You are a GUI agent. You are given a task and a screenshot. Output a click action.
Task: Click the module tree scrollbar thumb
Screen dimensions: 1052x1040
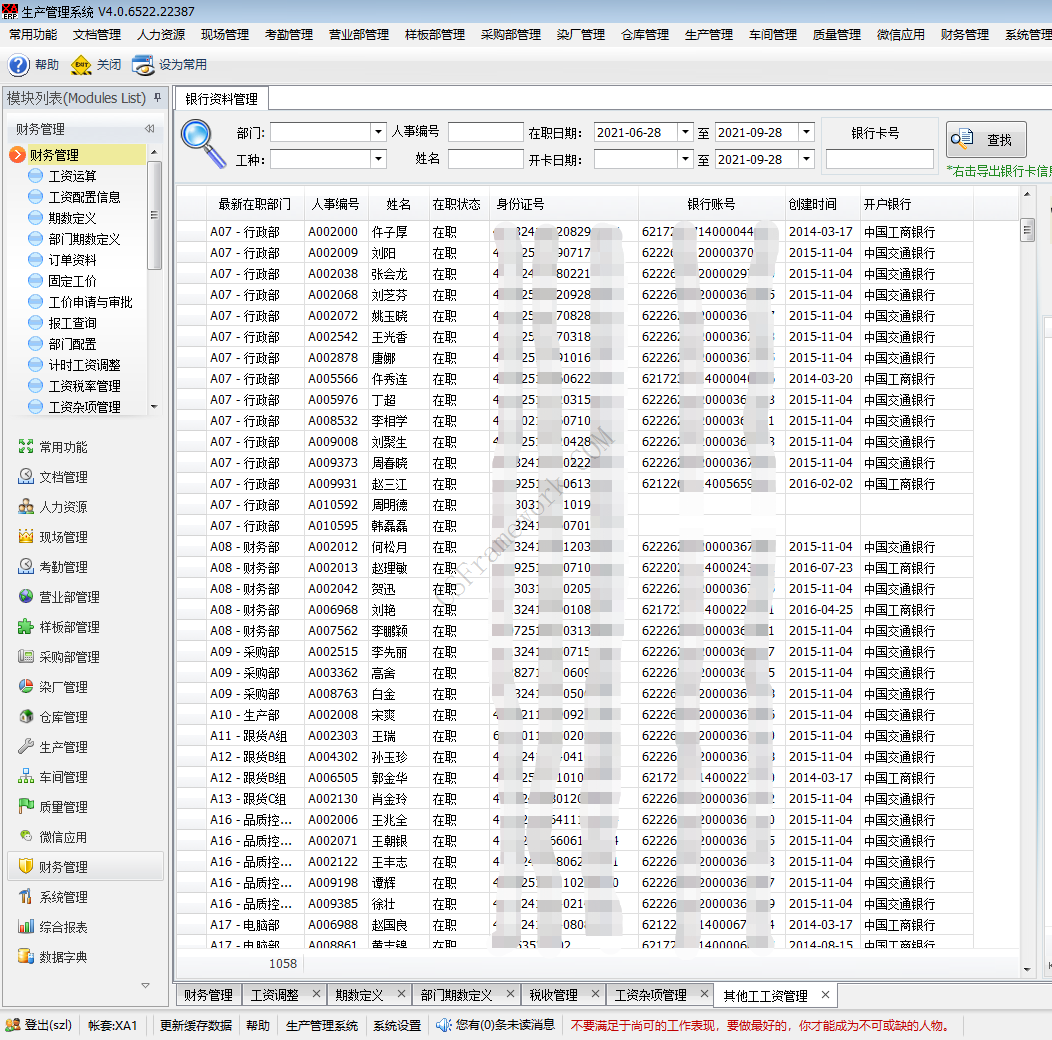[x=154, y=215]
